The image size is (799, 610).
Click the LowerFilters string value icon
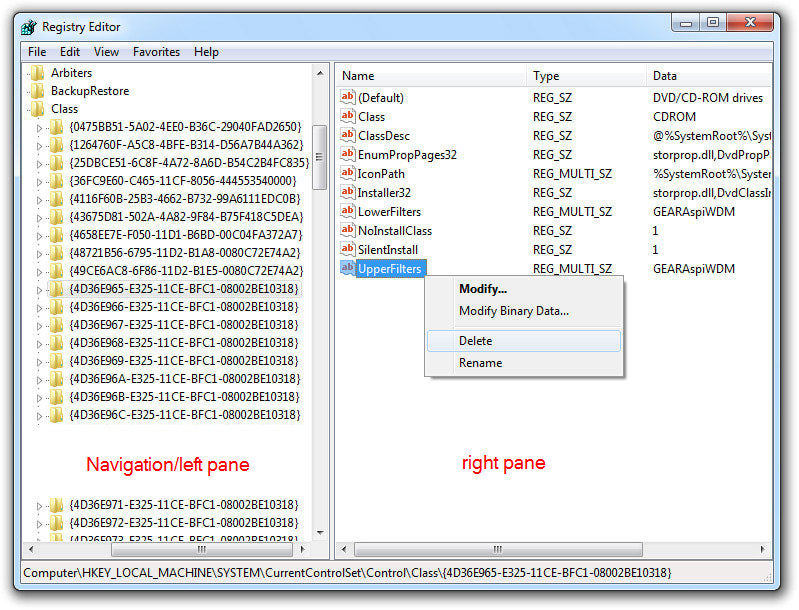pyautogui.click(x=348, y=211)
